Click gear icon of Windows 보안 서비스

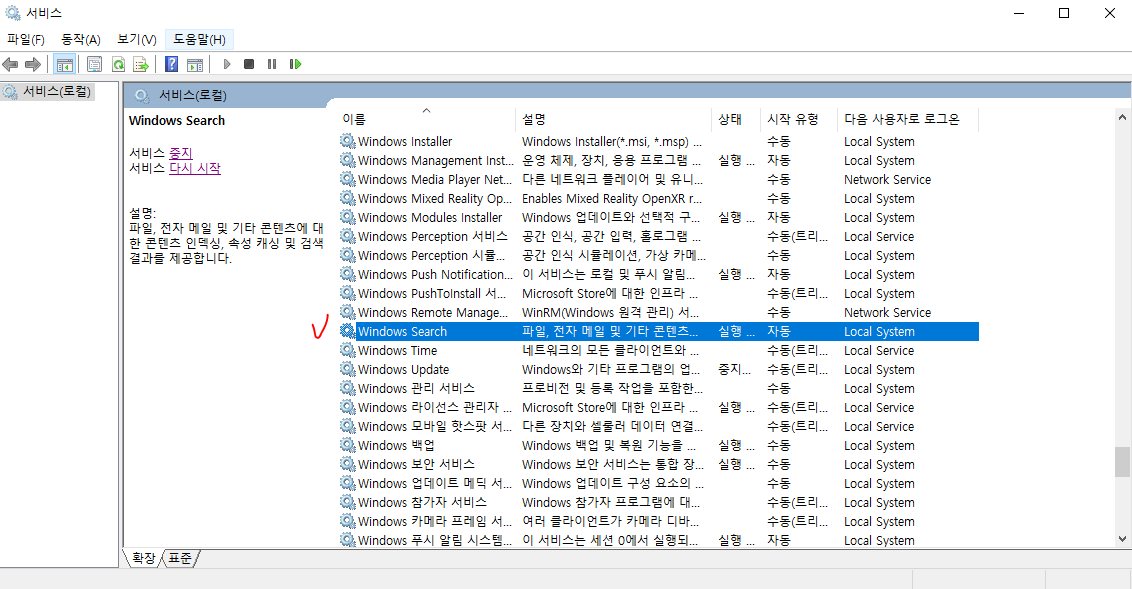347,464
